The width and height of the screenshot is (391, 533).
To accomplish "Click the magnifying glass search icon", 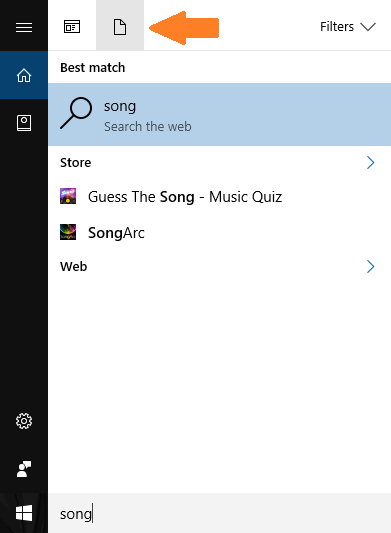I will 76,113.
